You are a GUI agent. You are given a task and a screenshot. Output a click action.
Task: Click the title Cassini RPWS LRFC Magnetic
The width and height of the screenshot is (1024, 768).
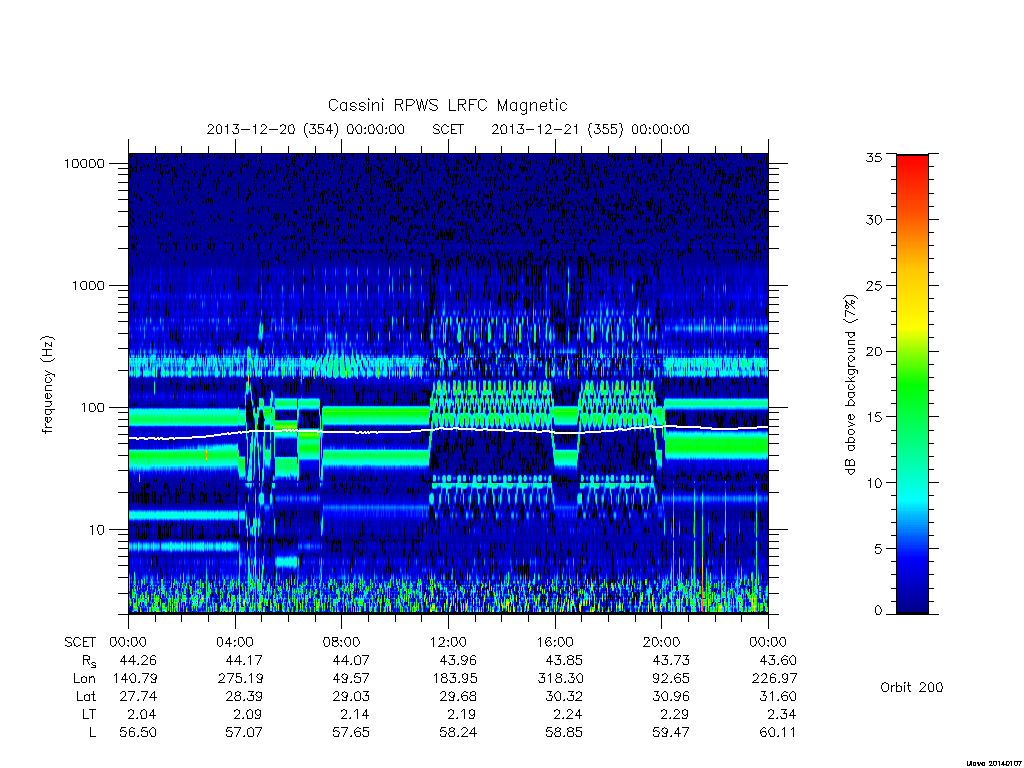(x=447, y=106)
